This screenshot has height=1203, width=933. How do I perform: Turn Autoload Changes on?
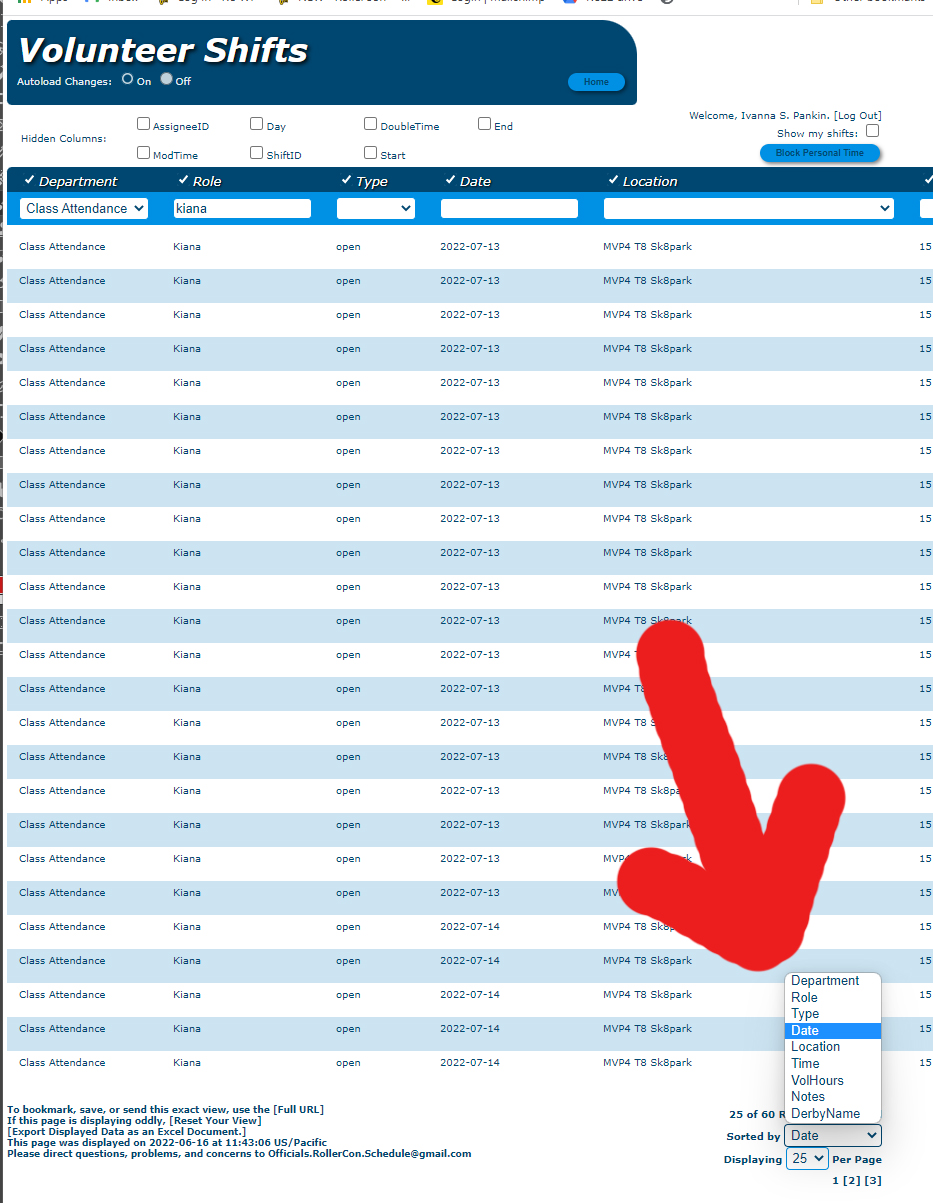tap(127, 79)
